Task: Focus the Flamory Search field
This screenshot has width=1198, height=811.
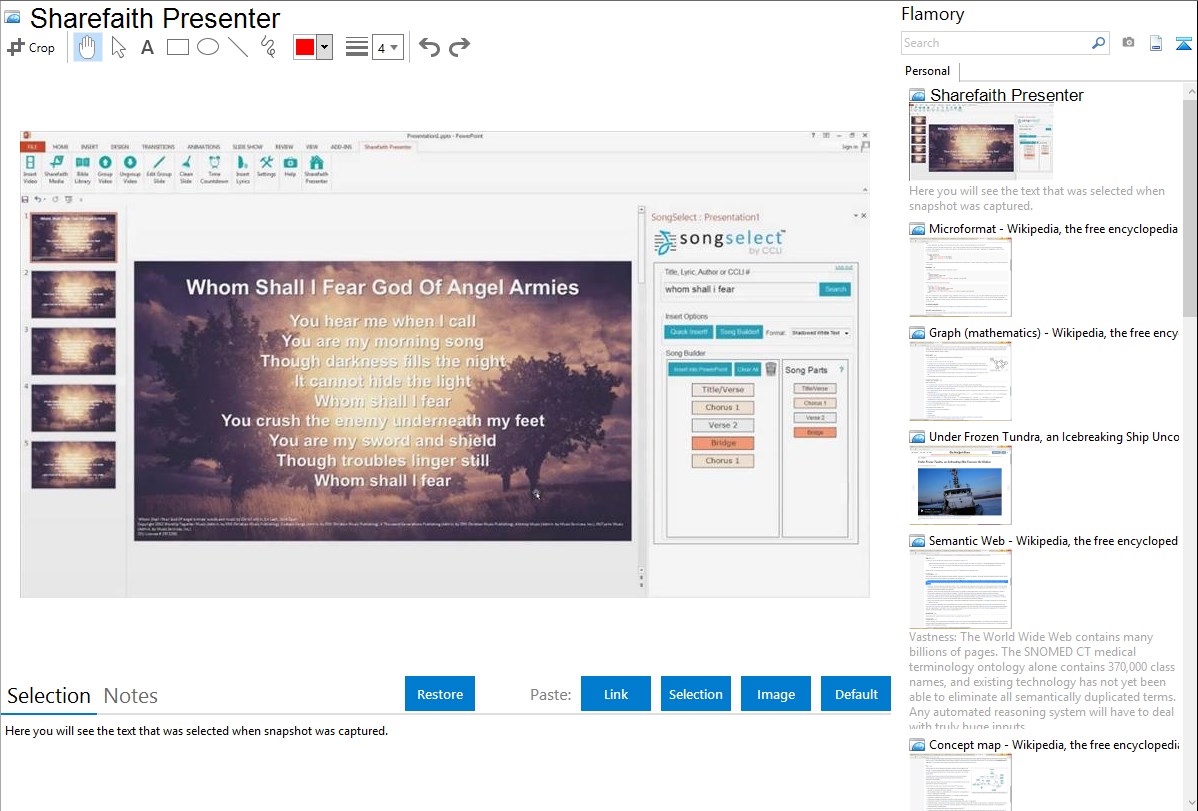Action: pyautogui.click(x=995, y=43)
